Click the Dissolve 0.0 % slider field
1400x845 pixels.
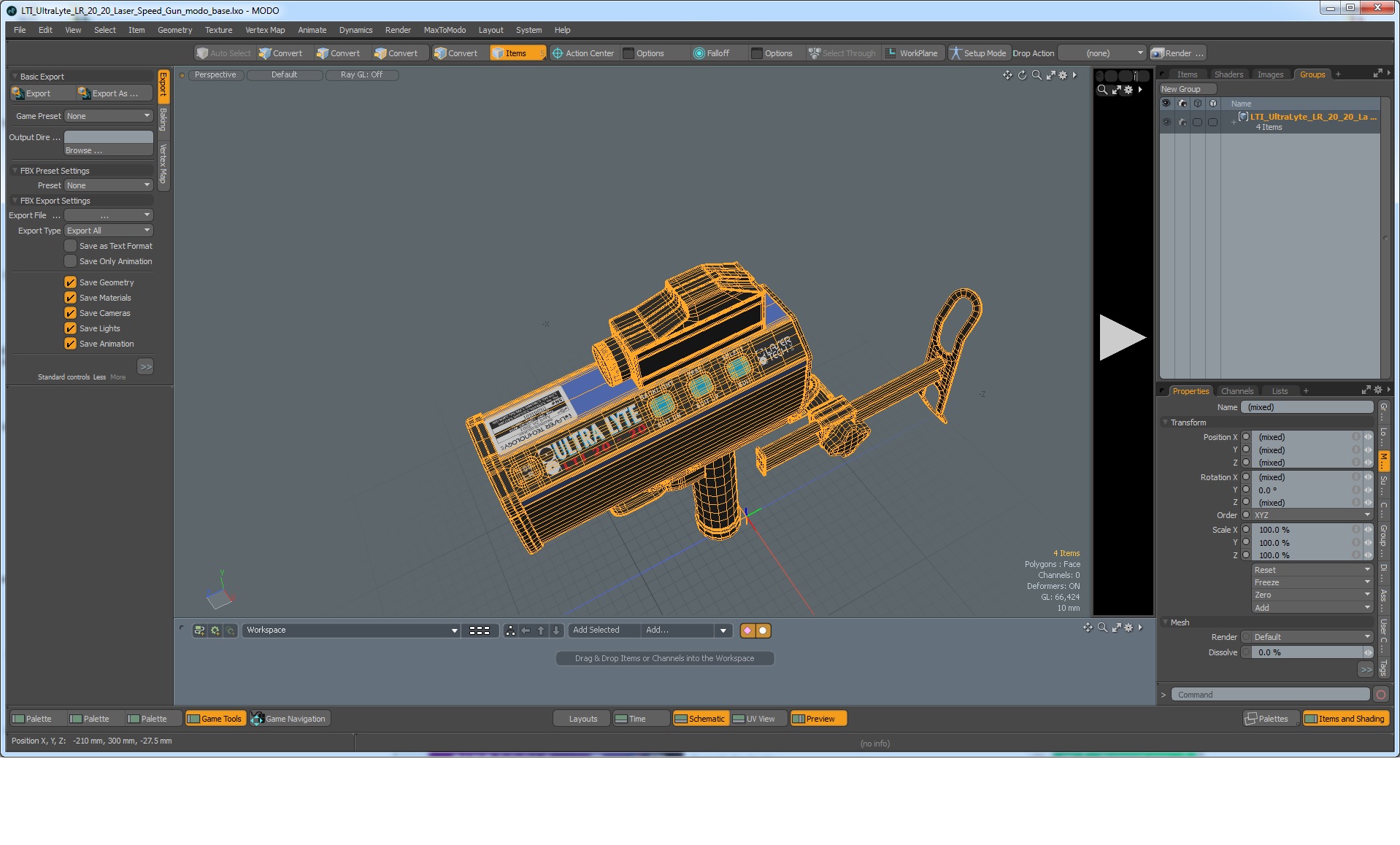pos(1307,652)
